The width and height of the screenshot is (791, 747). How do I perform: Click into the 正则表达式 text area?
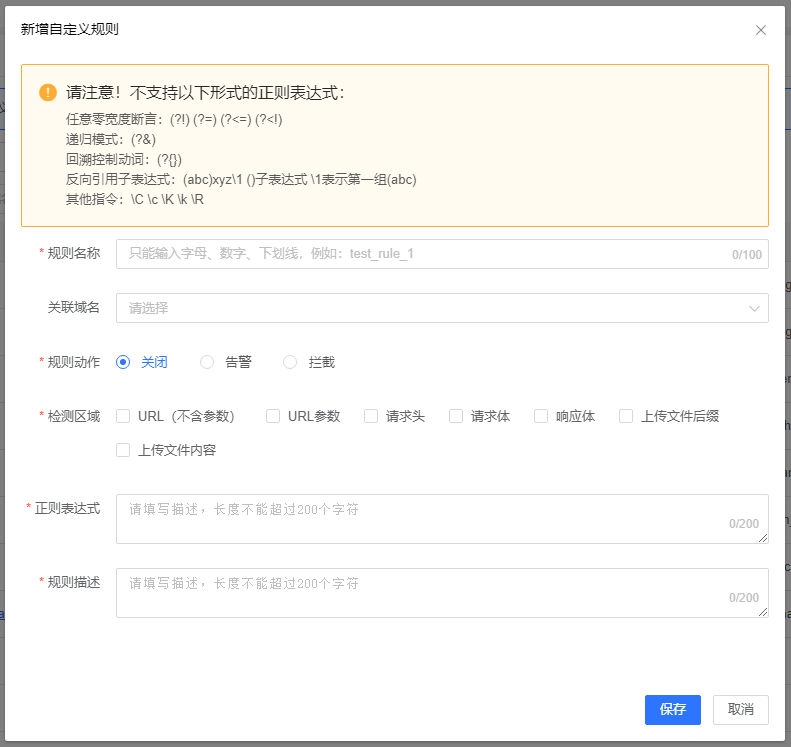[x=442, y=519]
